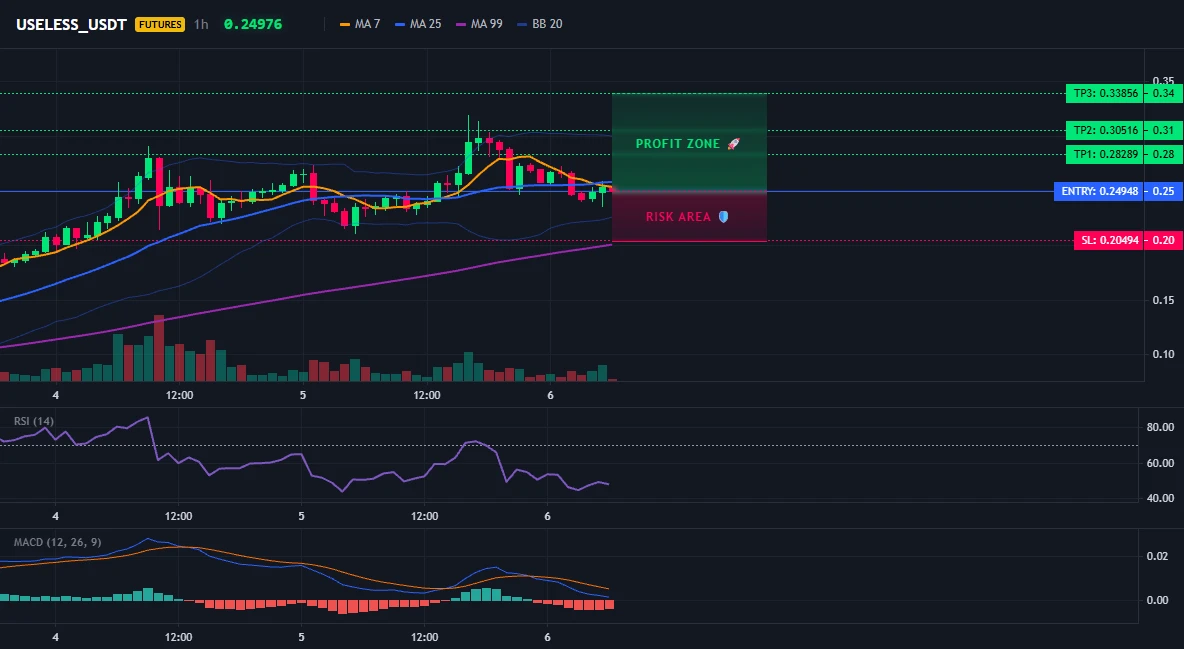Click the TP1: 0.28289 label
Image resolution: width=1184 pixels, height=649 pixels.
tap(1105, 154)
